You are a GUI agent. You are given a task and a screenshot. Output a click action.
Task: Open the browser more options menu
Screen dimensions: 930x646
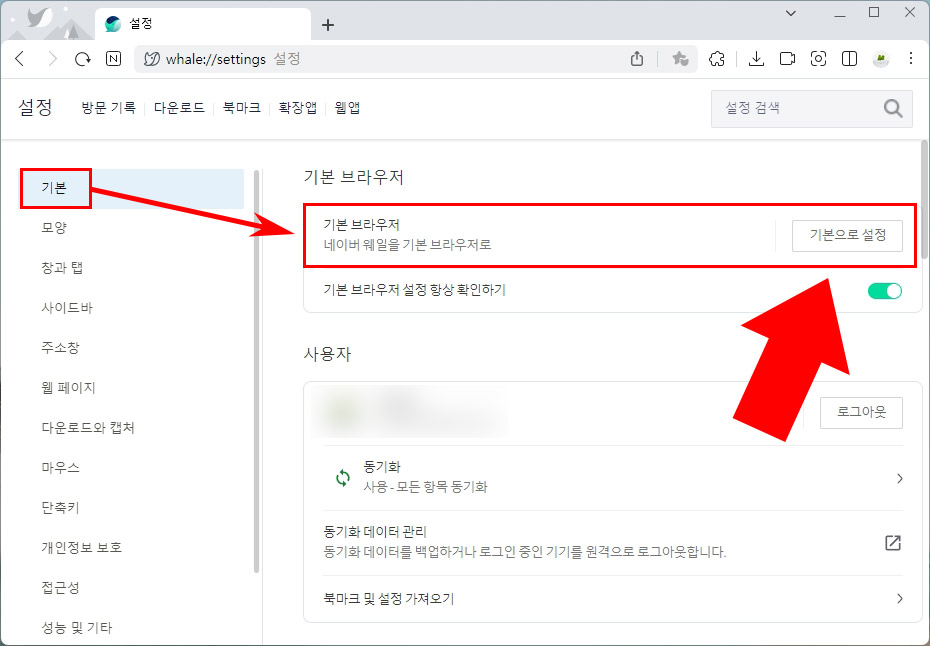coord(911,59)
